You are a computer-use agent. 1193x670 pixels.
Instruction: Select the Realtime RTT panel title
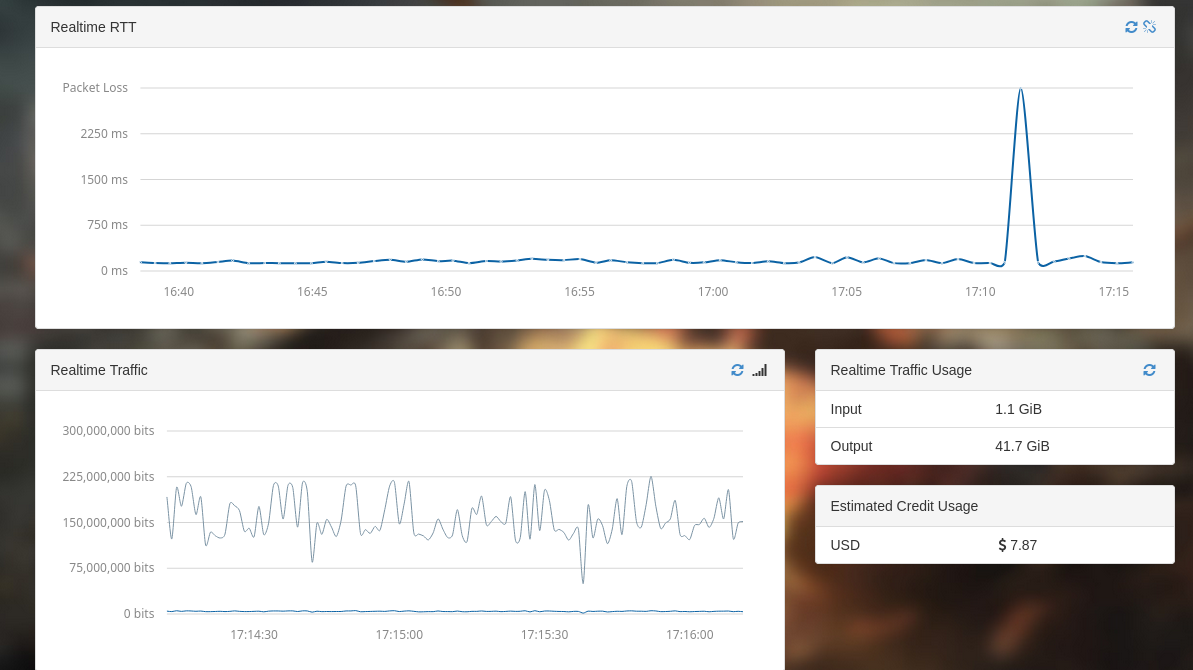[x=93, y=27]
